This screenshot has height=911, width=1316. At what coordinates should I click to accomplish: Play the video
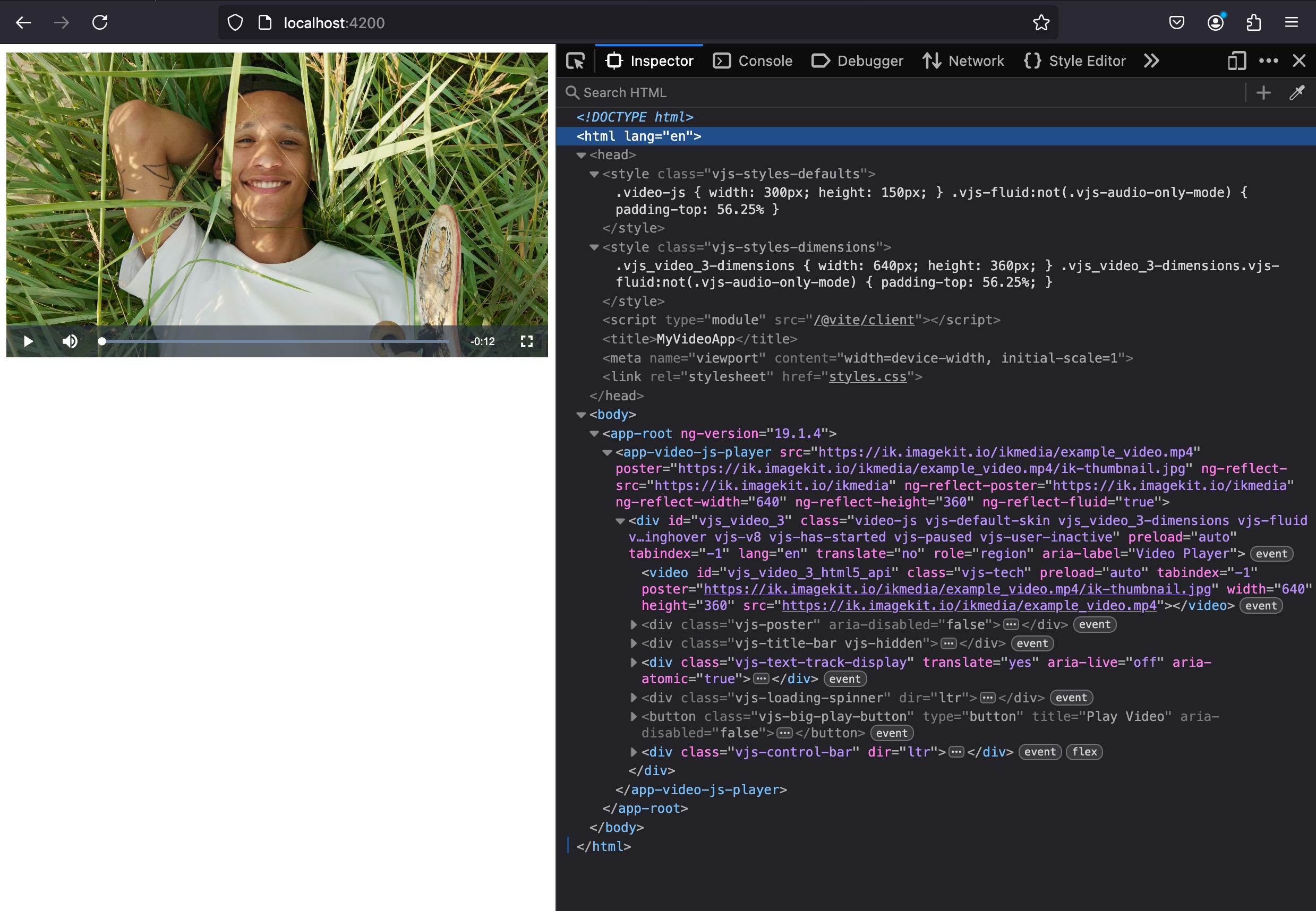[x=28, y=341]
